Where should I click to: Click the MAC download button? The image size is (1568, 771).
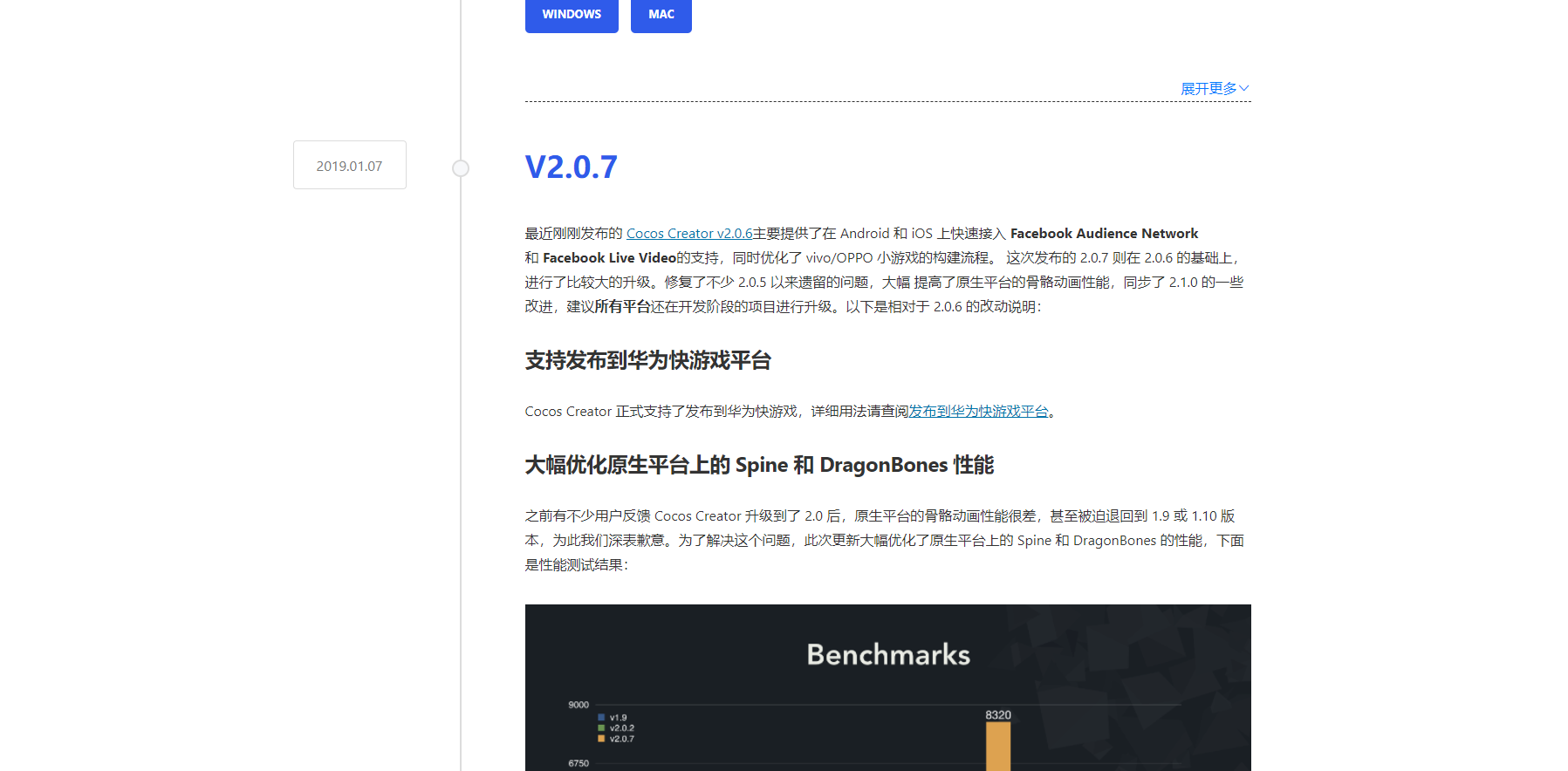point(661,15)
